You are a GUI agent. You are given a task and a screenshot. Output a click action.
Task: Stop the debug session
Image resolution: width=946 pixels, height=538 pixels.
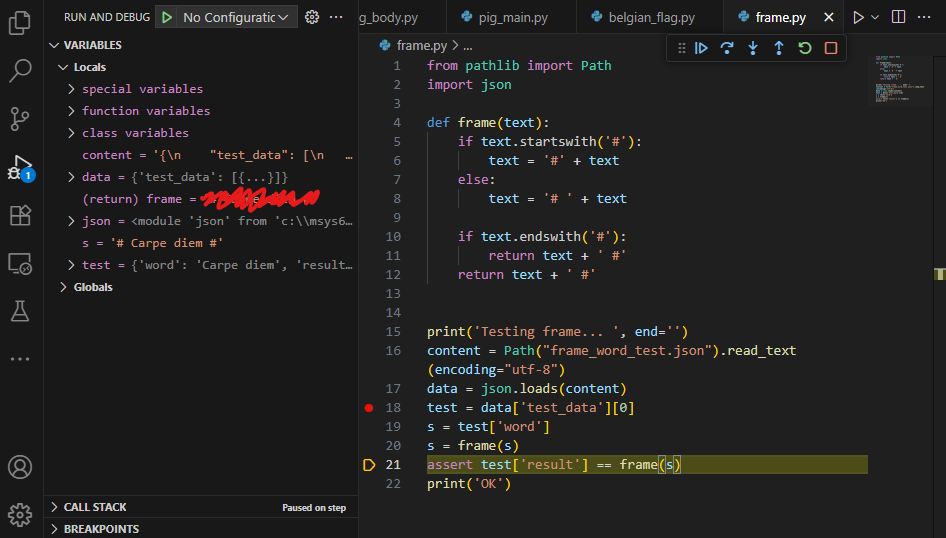point(831,48)
